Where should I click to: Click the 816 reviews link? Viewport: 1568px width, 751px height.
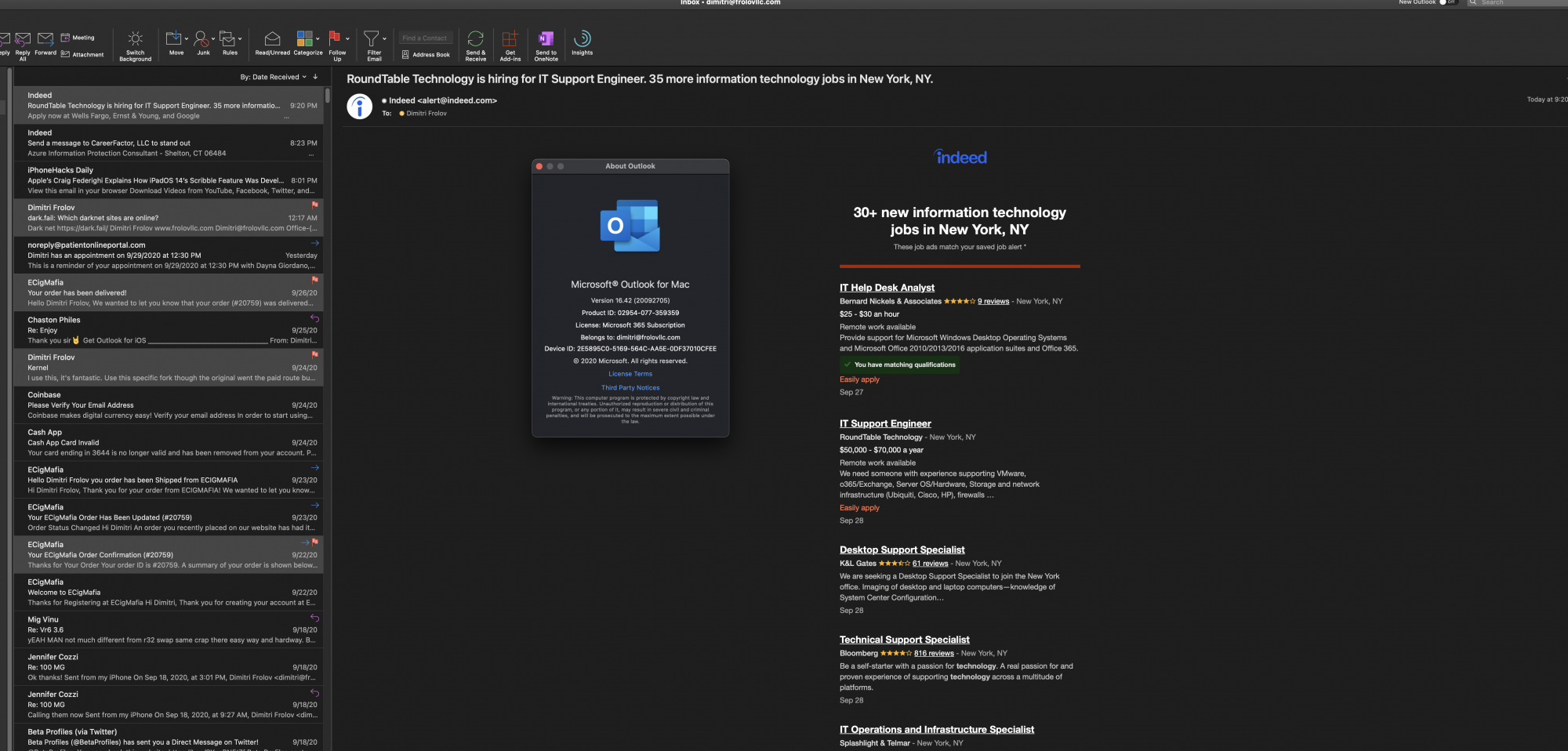click(x=934, y=653)
